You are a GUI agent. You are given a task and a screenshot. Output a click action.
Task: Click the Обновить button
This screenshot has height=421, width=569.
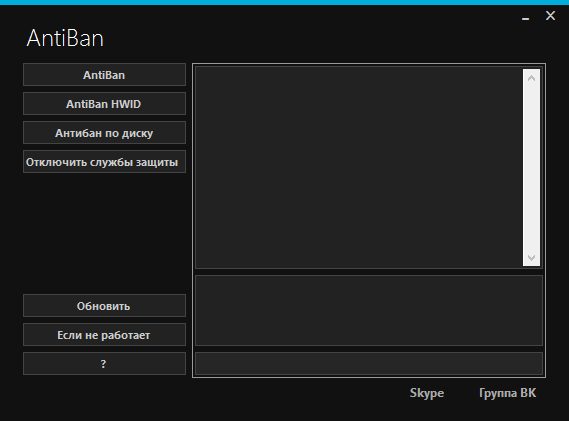[x=104, y=306]
